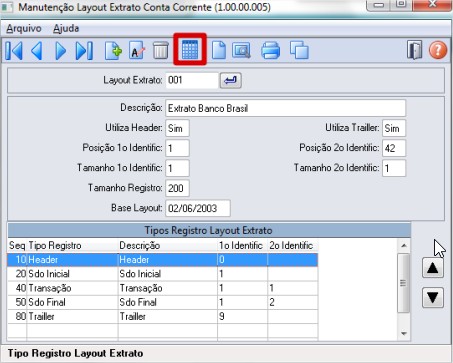
Task: Click the blank page icon
Action: pyautogui.click(x=219, y=51)
